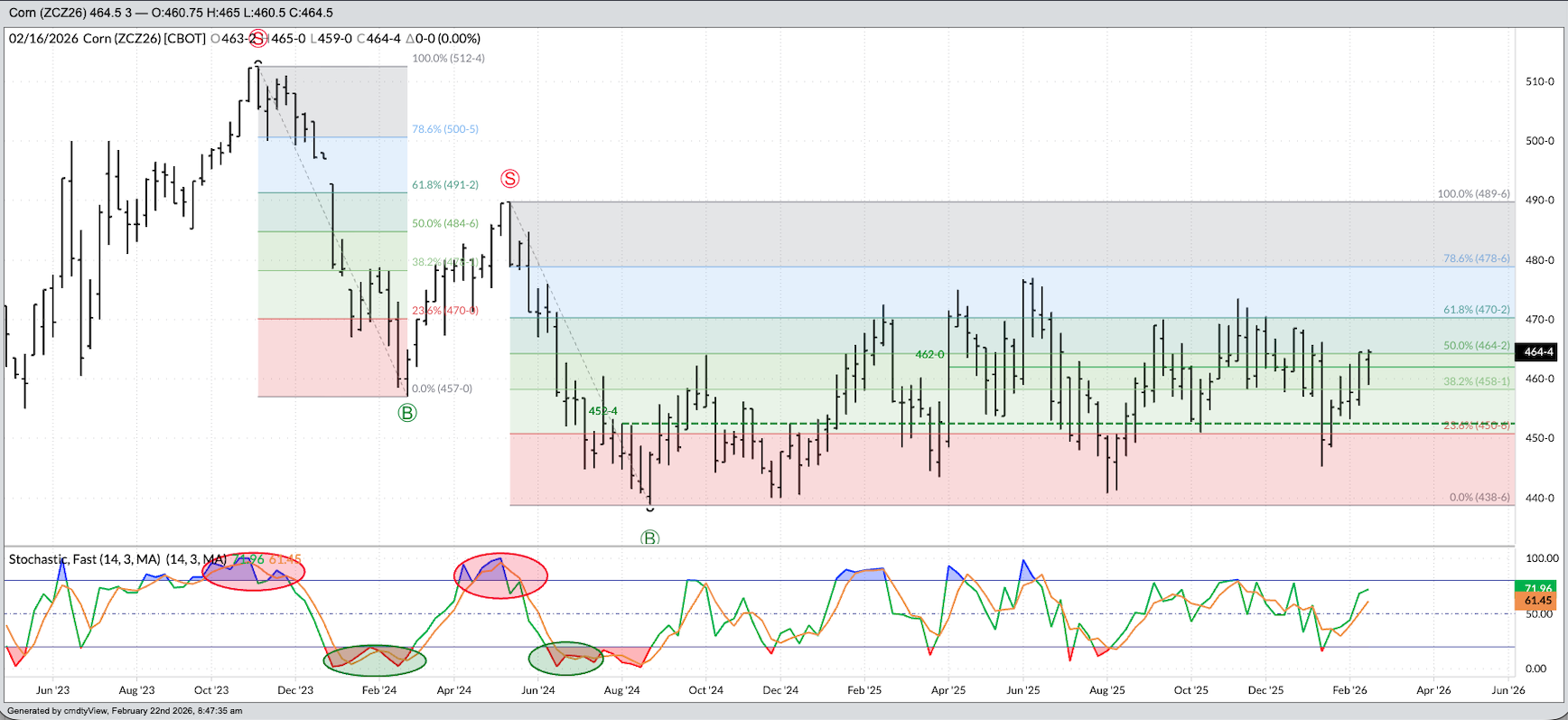
Task: Click the 0.0% (438-6) retracement label
Action: pyautogui.click(x=1479, y=498)
